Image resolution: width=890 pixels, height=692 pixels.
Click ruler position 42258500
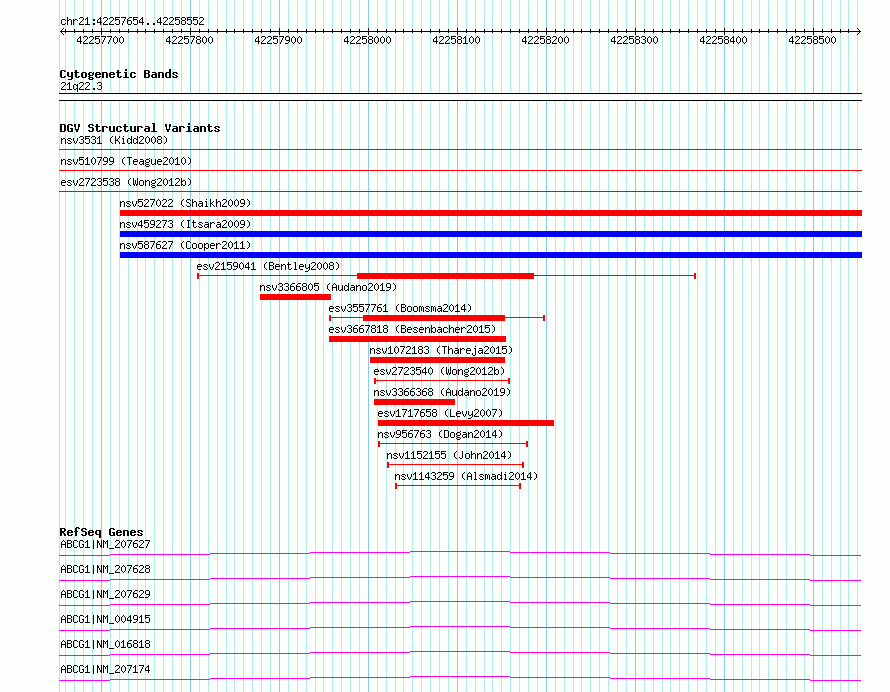click(x=812, y=40)
